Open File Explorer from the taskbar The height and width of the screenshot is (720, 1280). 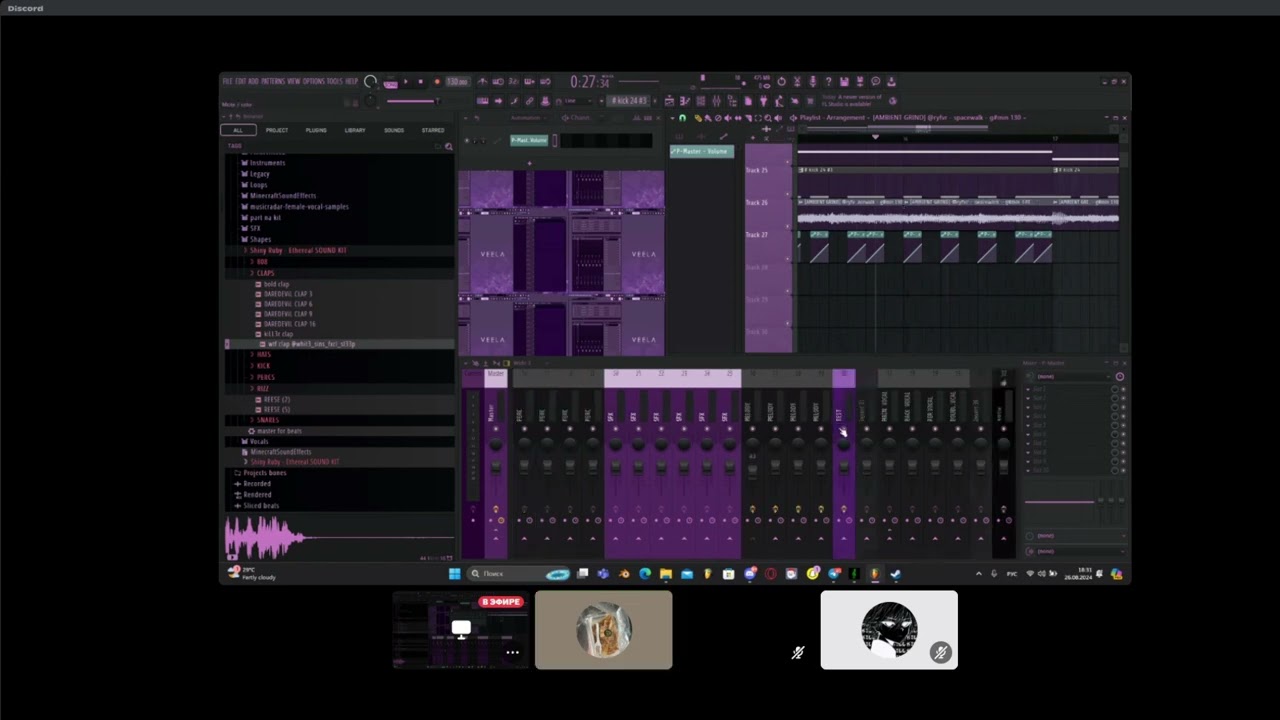[665, 574]
